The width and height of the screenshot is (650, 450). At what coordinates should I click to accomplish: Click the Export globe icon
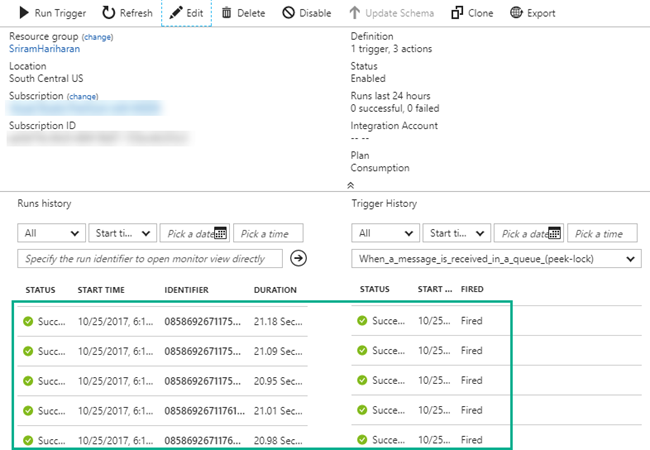tap(516, 13)
